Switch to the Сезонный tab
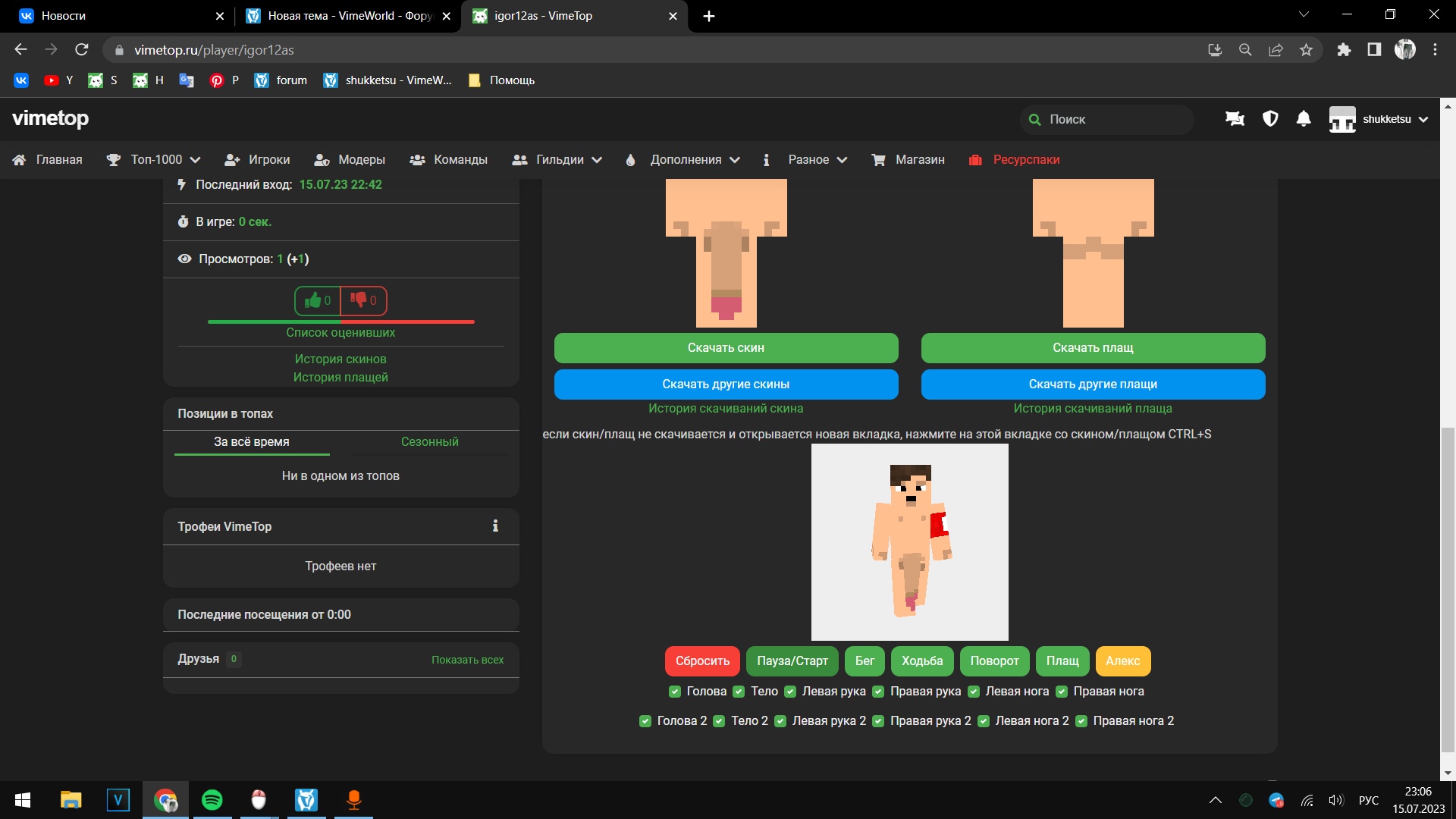The height and width of the screenshot is (819, 1456). click(429, 442)
